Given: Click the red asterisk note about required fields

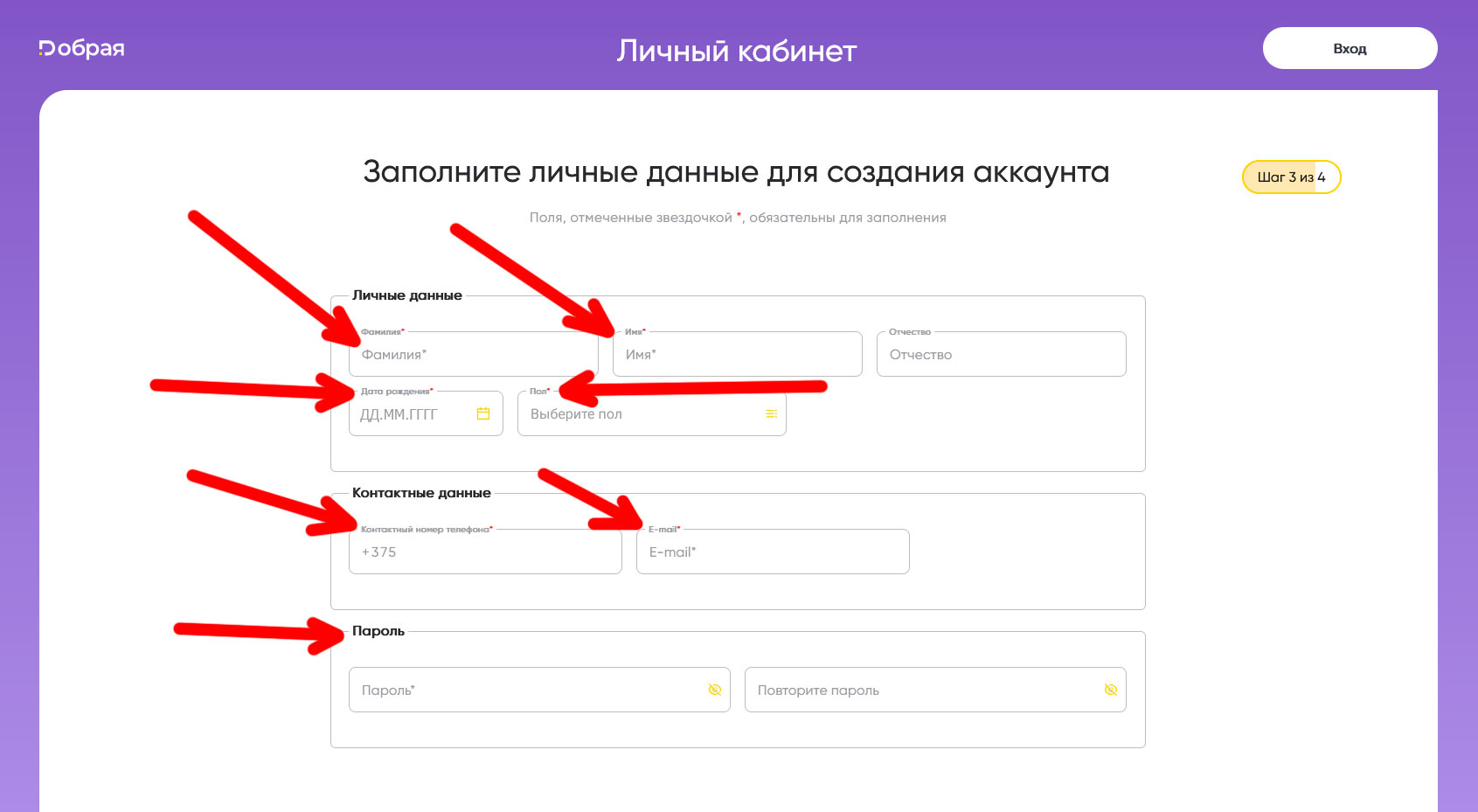Looking at the screenshot, I should click(737, 217).
